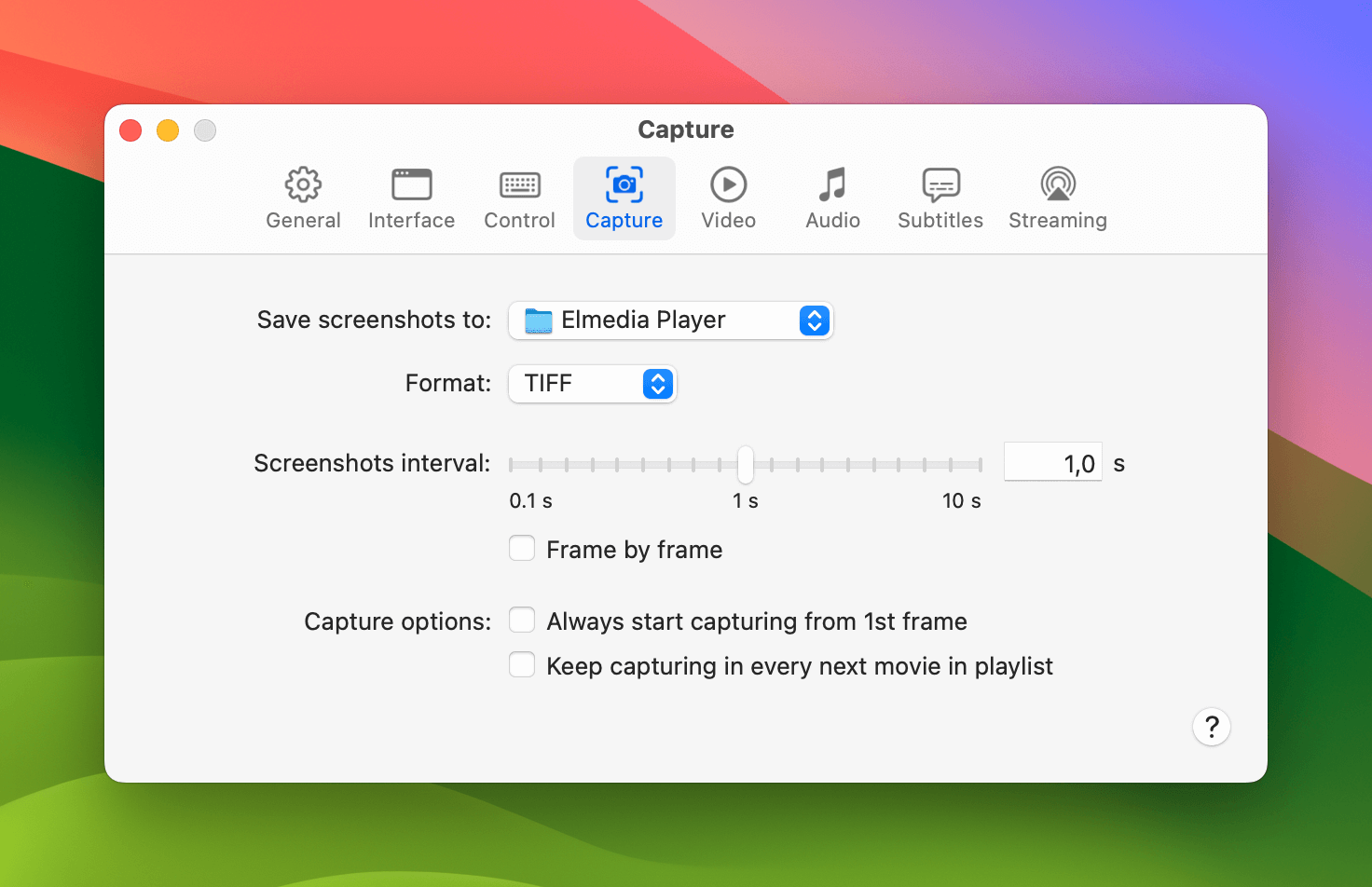Click the Save screenshots to label
The width and height of the screenshot is (1372, 887).
pyautogui.click(x=374, y=320)
